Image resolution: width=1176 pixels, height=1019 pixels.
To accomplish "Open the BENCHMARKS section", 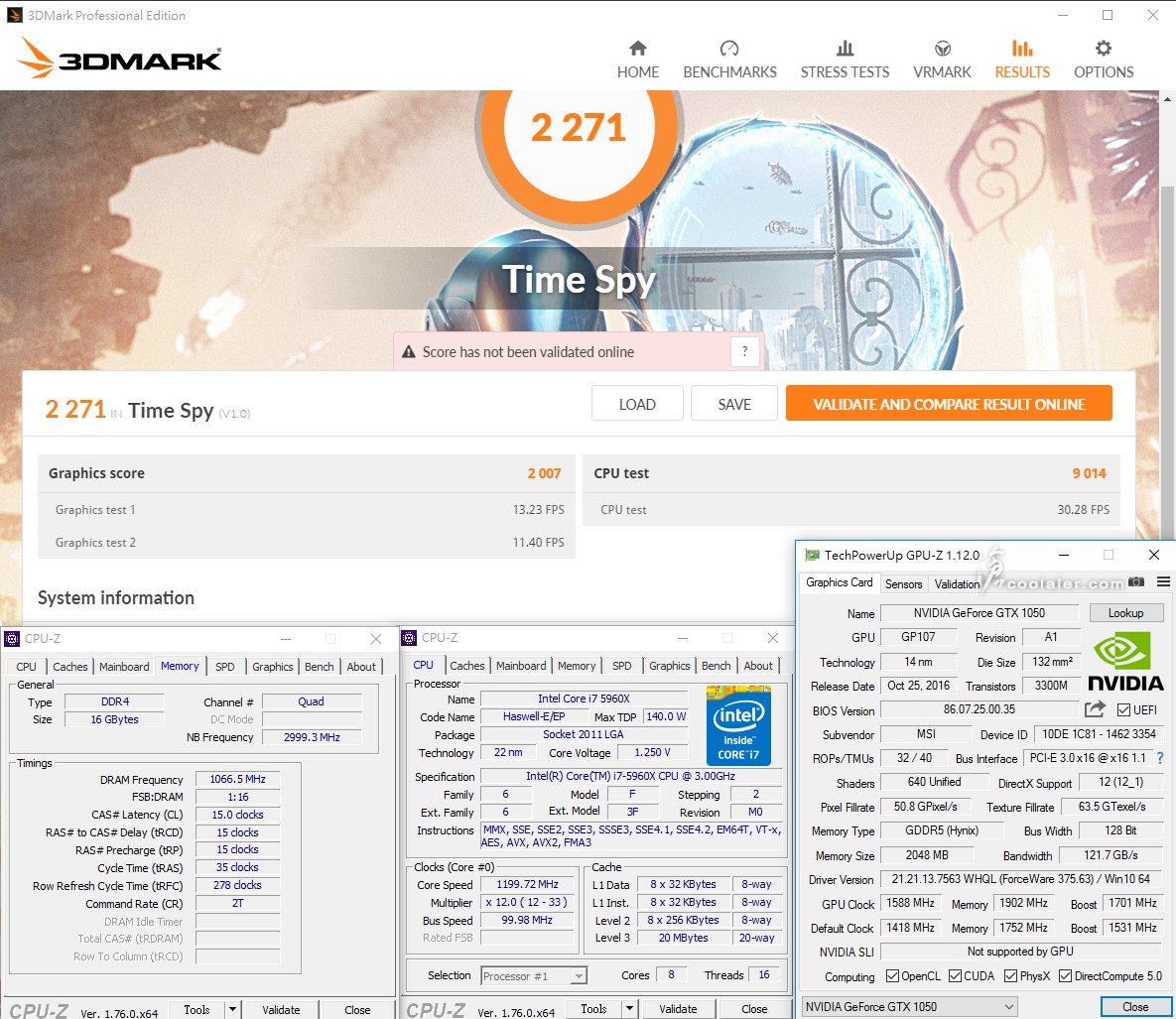I will [x=729, y=60].
